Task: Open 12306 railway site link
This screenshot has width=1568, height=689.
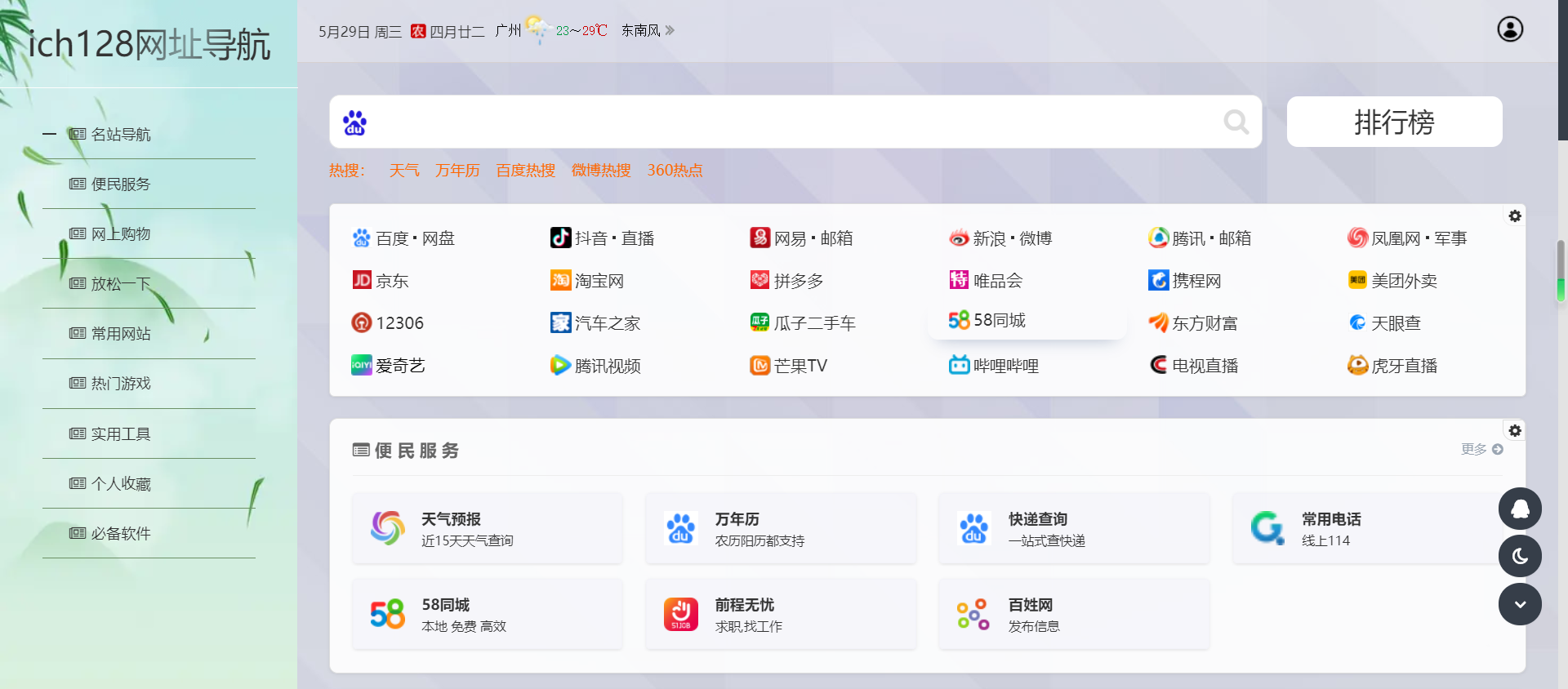Action: (x=387, y=323)
